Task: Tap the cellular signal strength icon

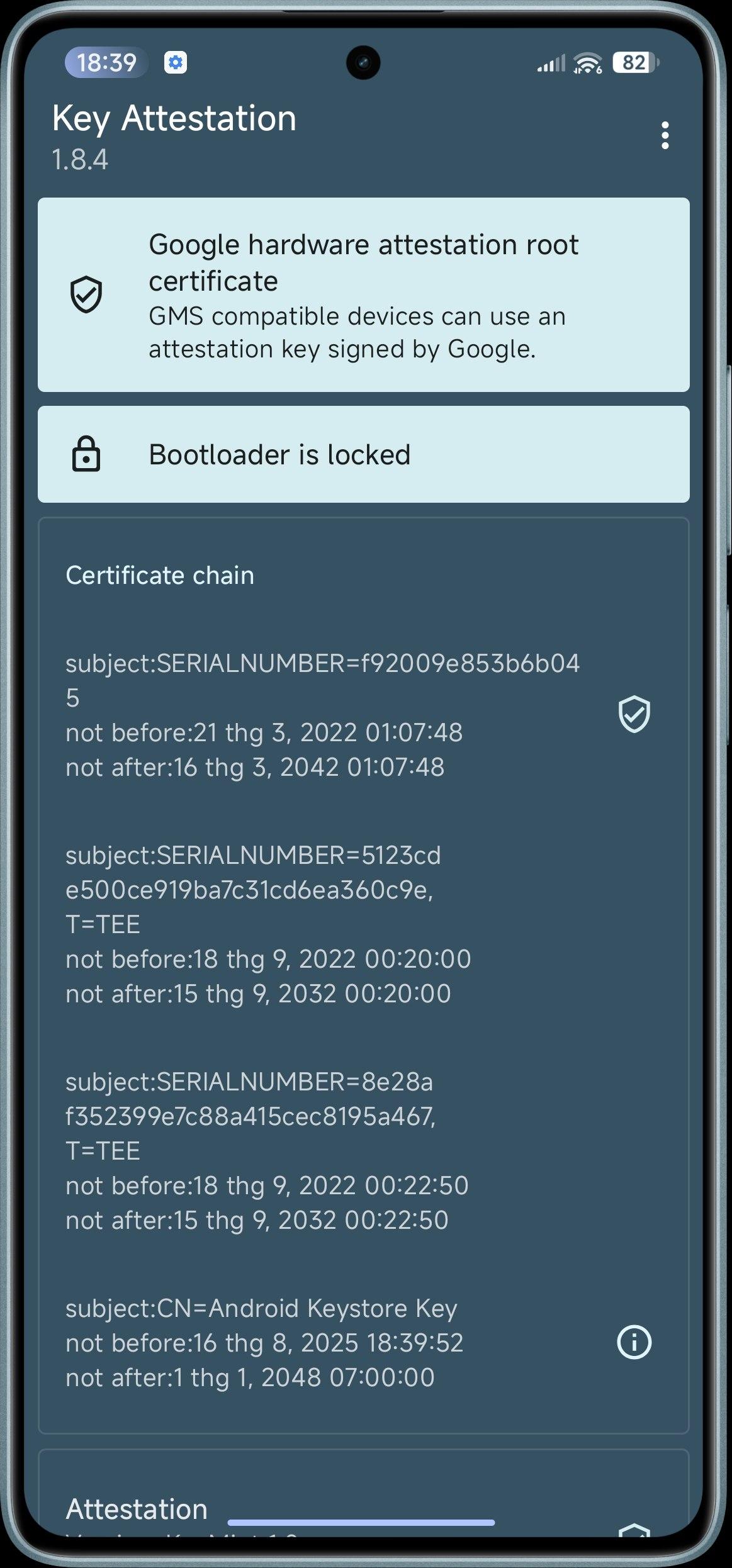Action: coord(551,63)
